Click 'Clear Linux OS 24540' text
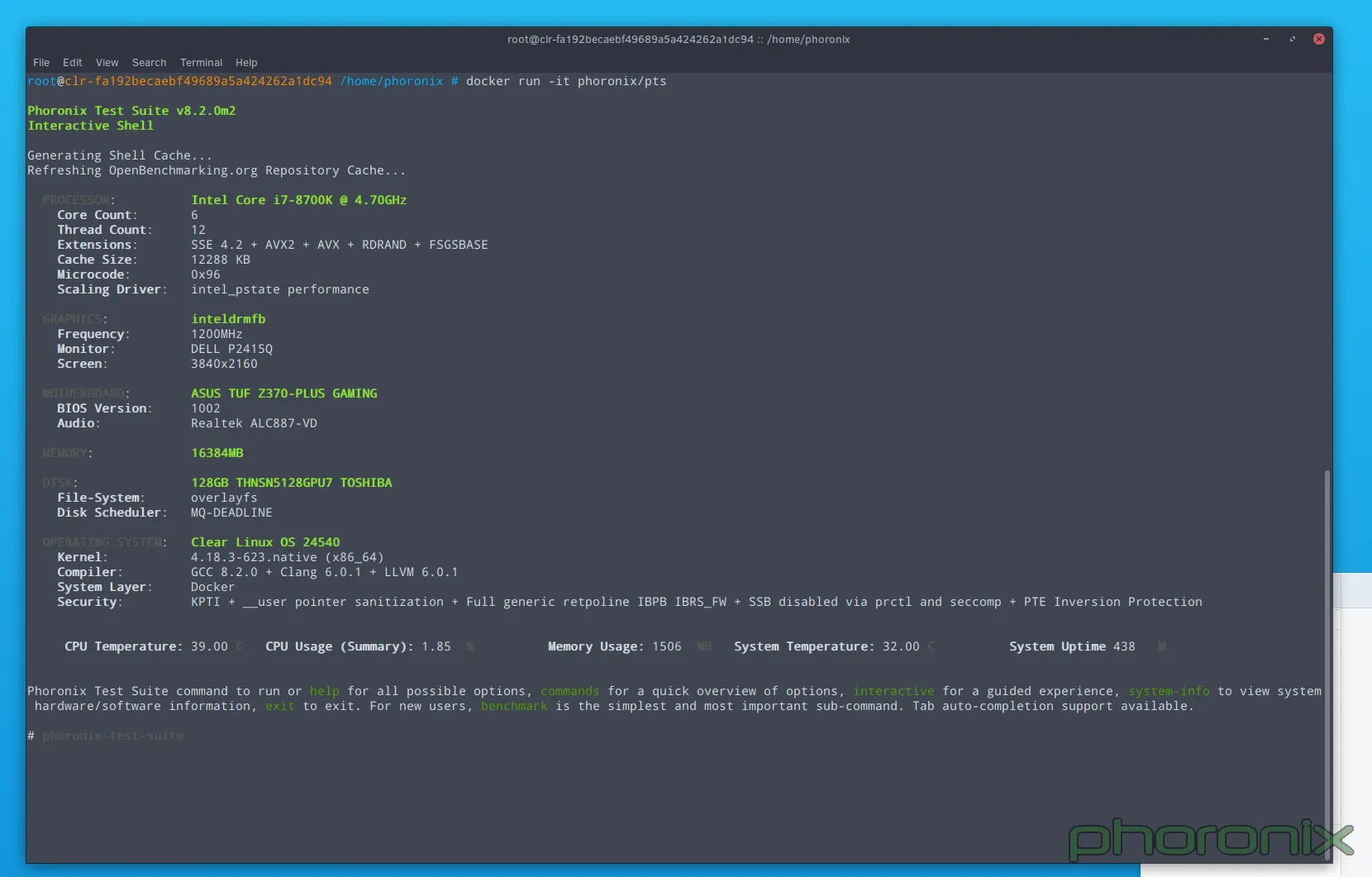The image size is (1372, 877). (x=265, y=542)
